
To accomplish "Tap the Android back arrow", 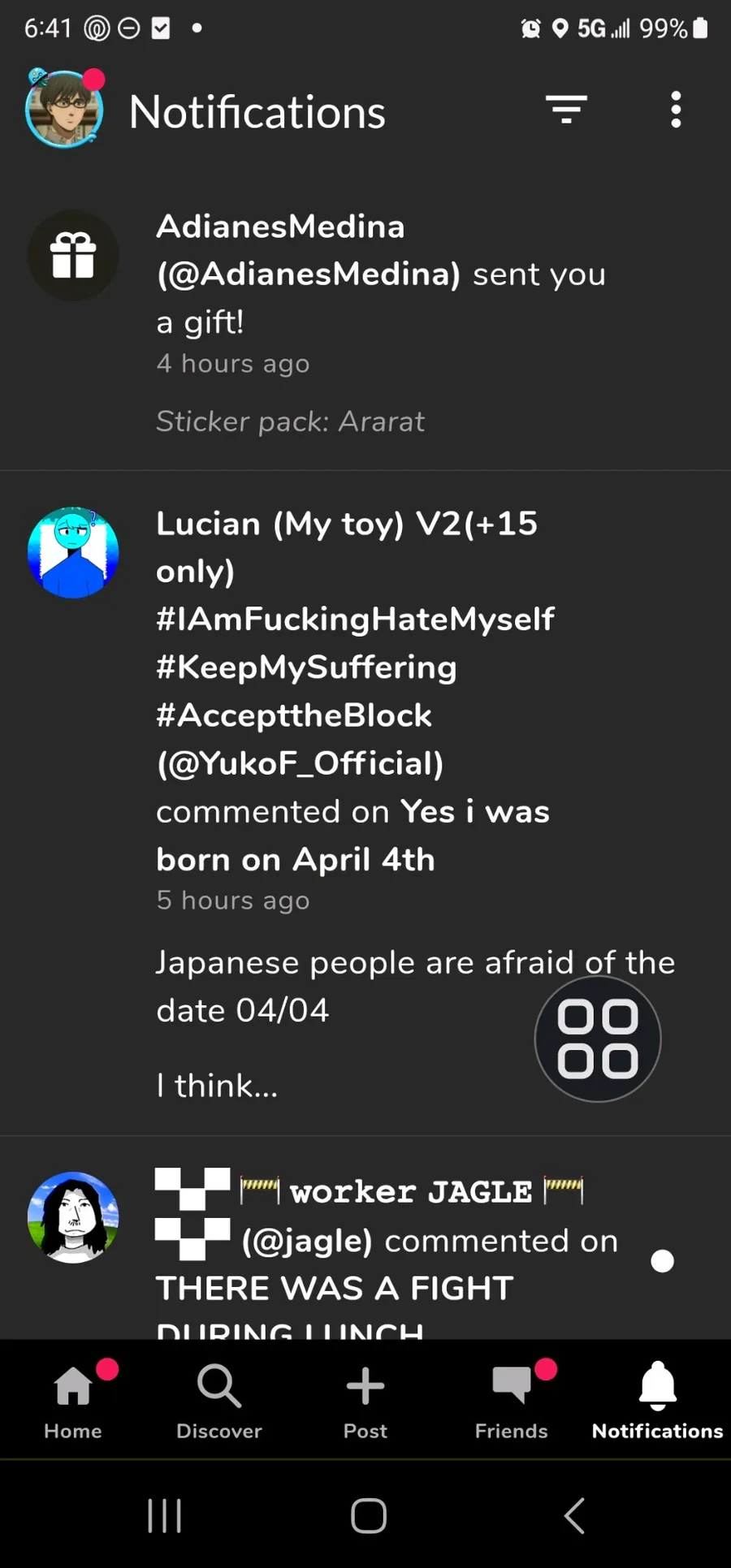I will [x=574, y=1516].
